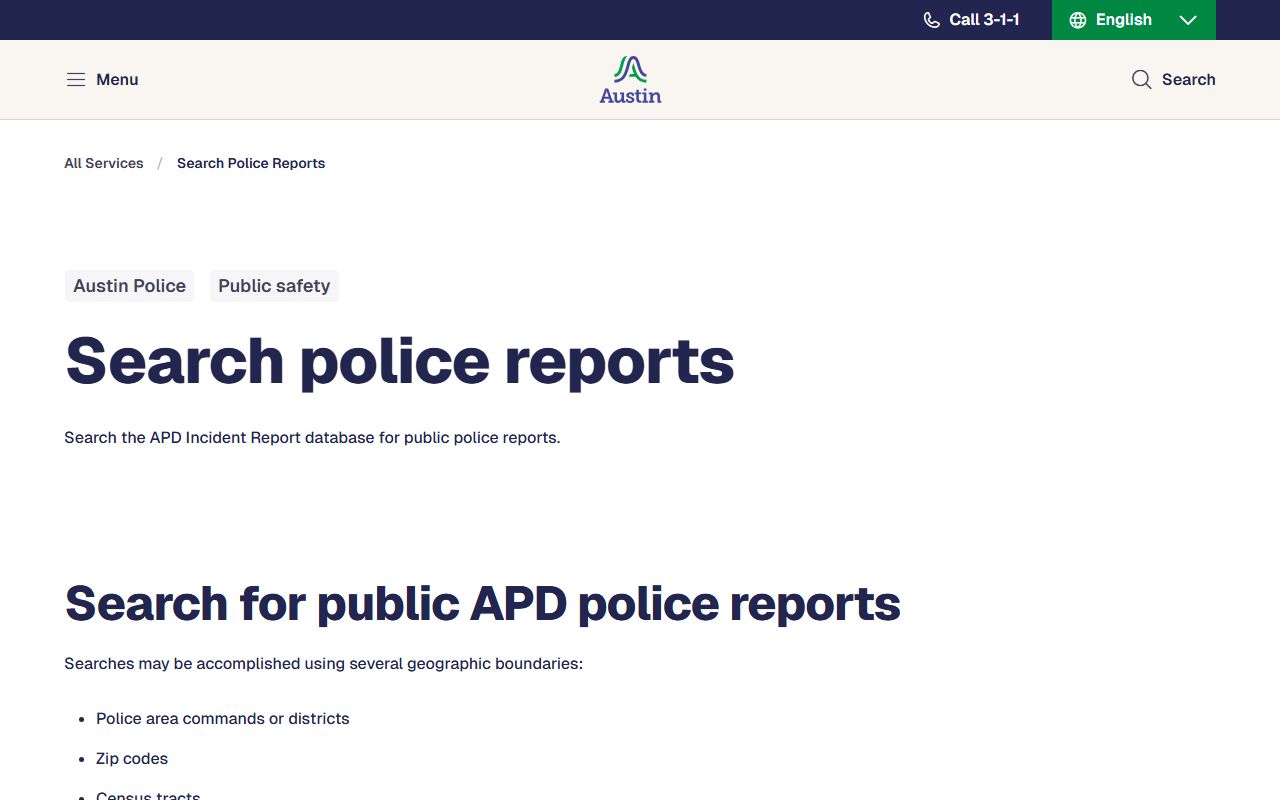Click the Austin city logo

click(630, 80)
